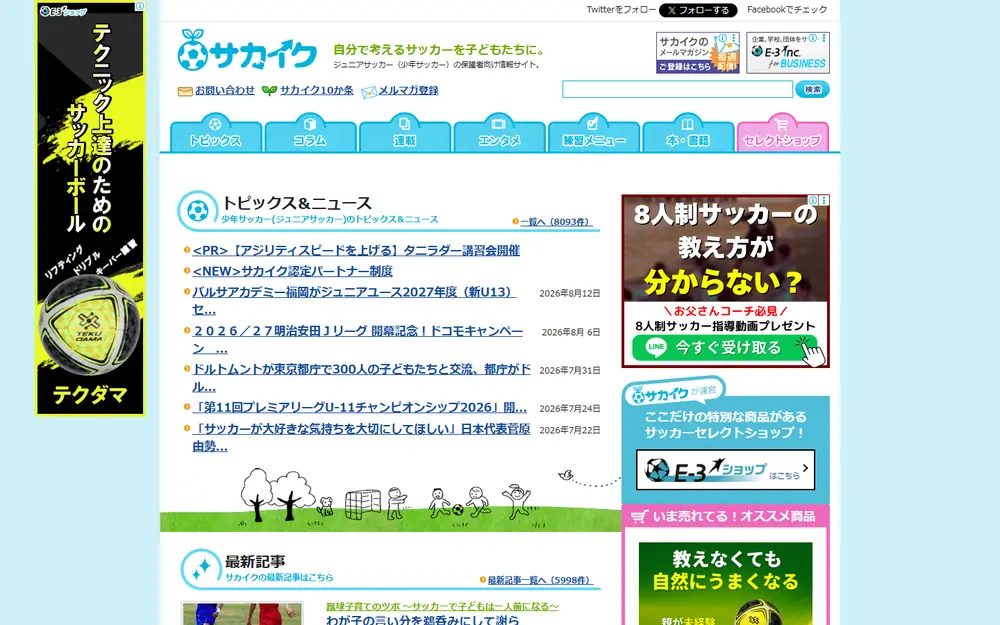Click the 検索 search button
This screenshot has width=1000, height=625.
[812, 89]
